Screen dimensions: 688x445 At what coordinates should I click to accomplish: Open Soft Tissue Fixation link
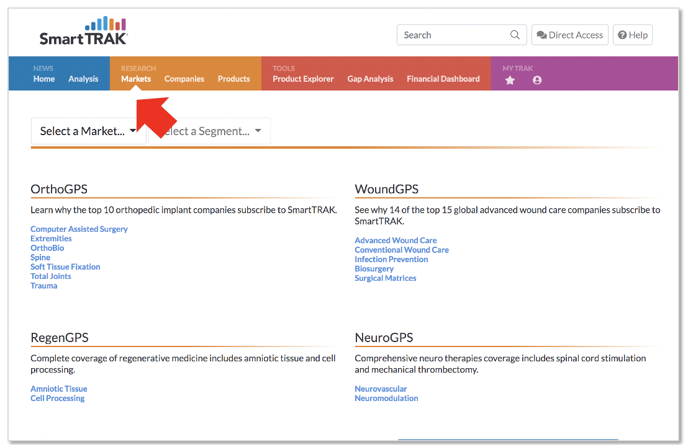tap(65, 267)
